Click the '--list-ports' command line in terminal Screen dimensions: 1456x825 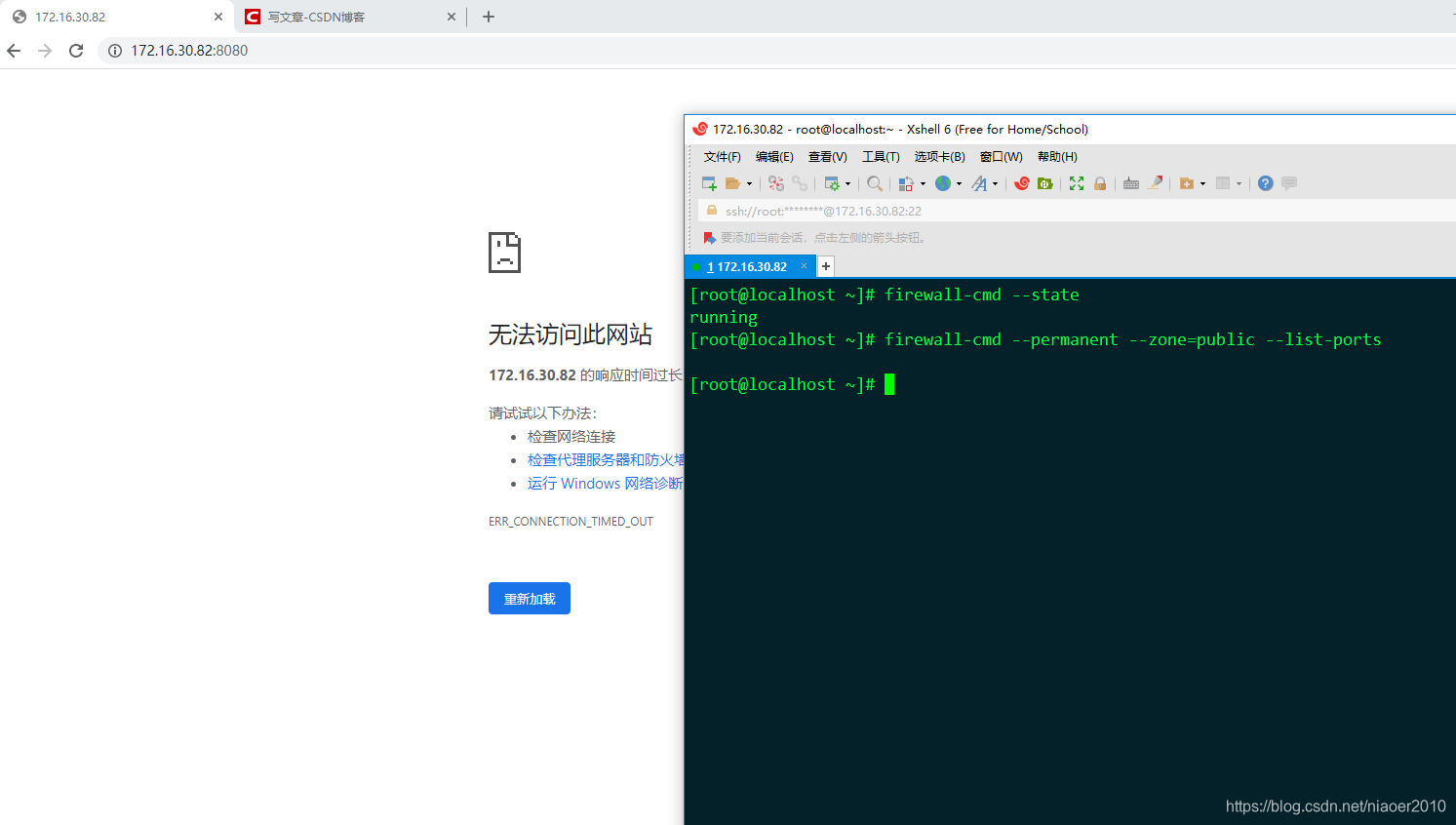pos(1036,339)
